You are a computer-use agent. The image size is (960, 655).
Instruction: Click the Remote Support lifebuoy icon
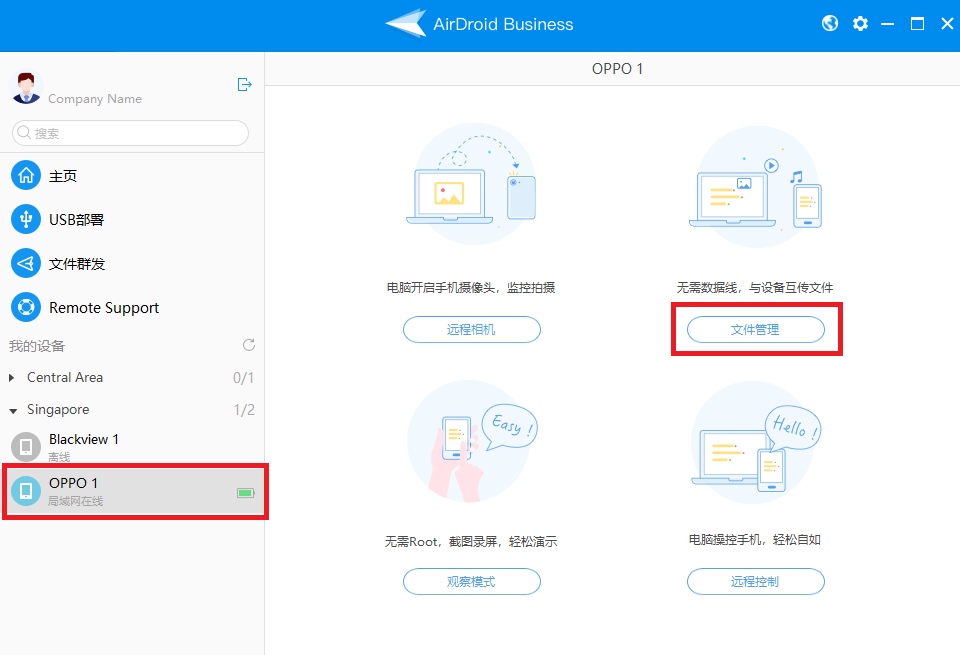click(x=26, y=307)
